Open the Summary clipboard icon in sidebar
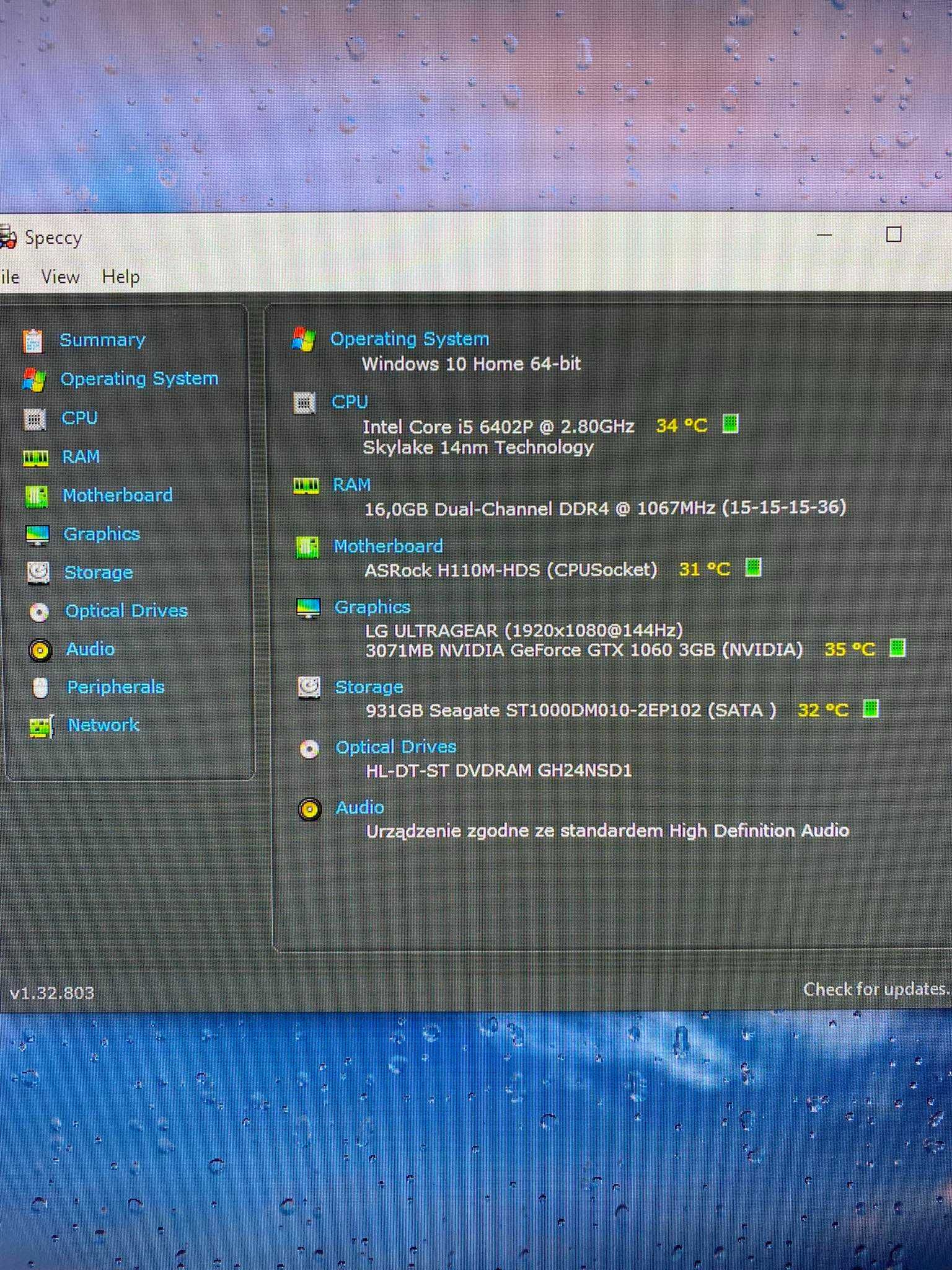The width and height of the screenshot is (952, 1270). click(33, 340)
